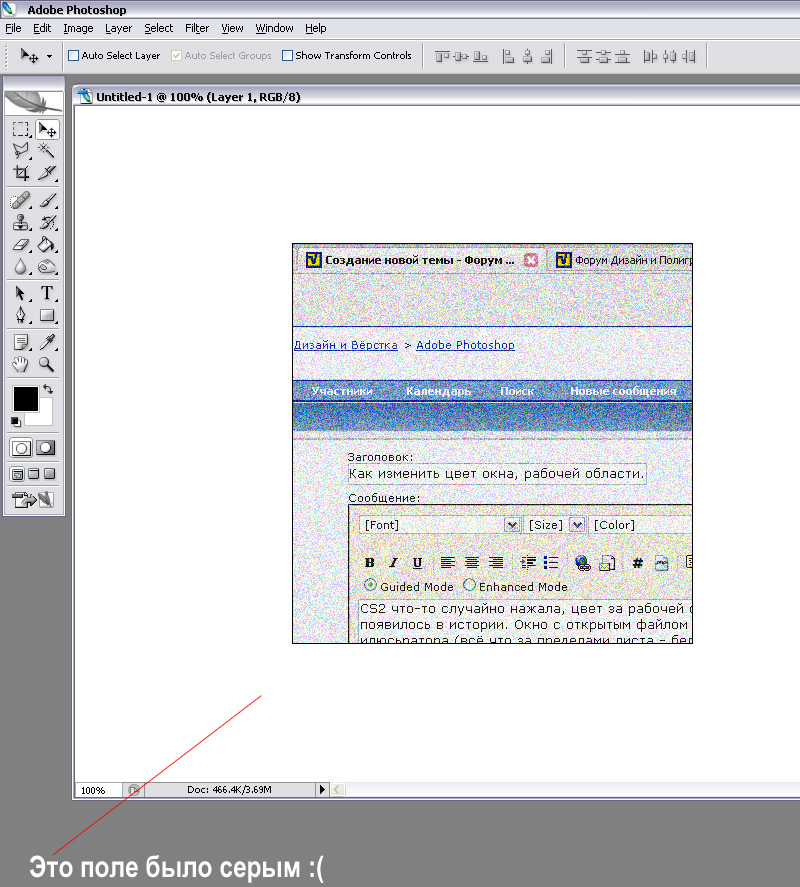Select the Horizontal Type tool
This screenshot has width=800, height=887.
pyautogui.click(x=47, y=293)
